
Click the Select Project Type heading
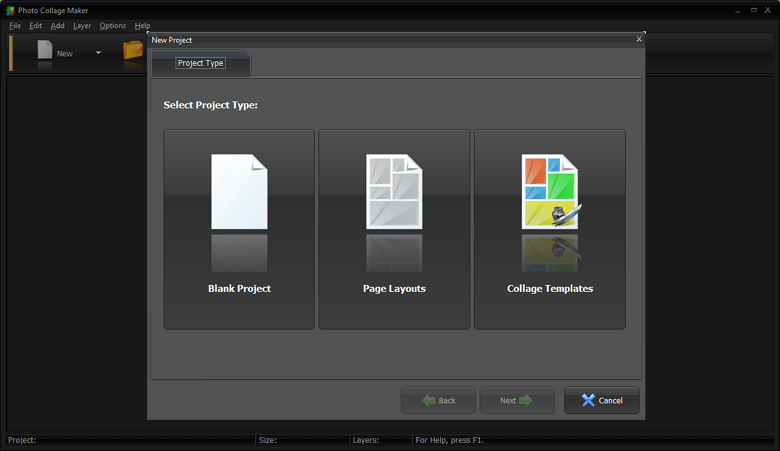tap(210, 105)
